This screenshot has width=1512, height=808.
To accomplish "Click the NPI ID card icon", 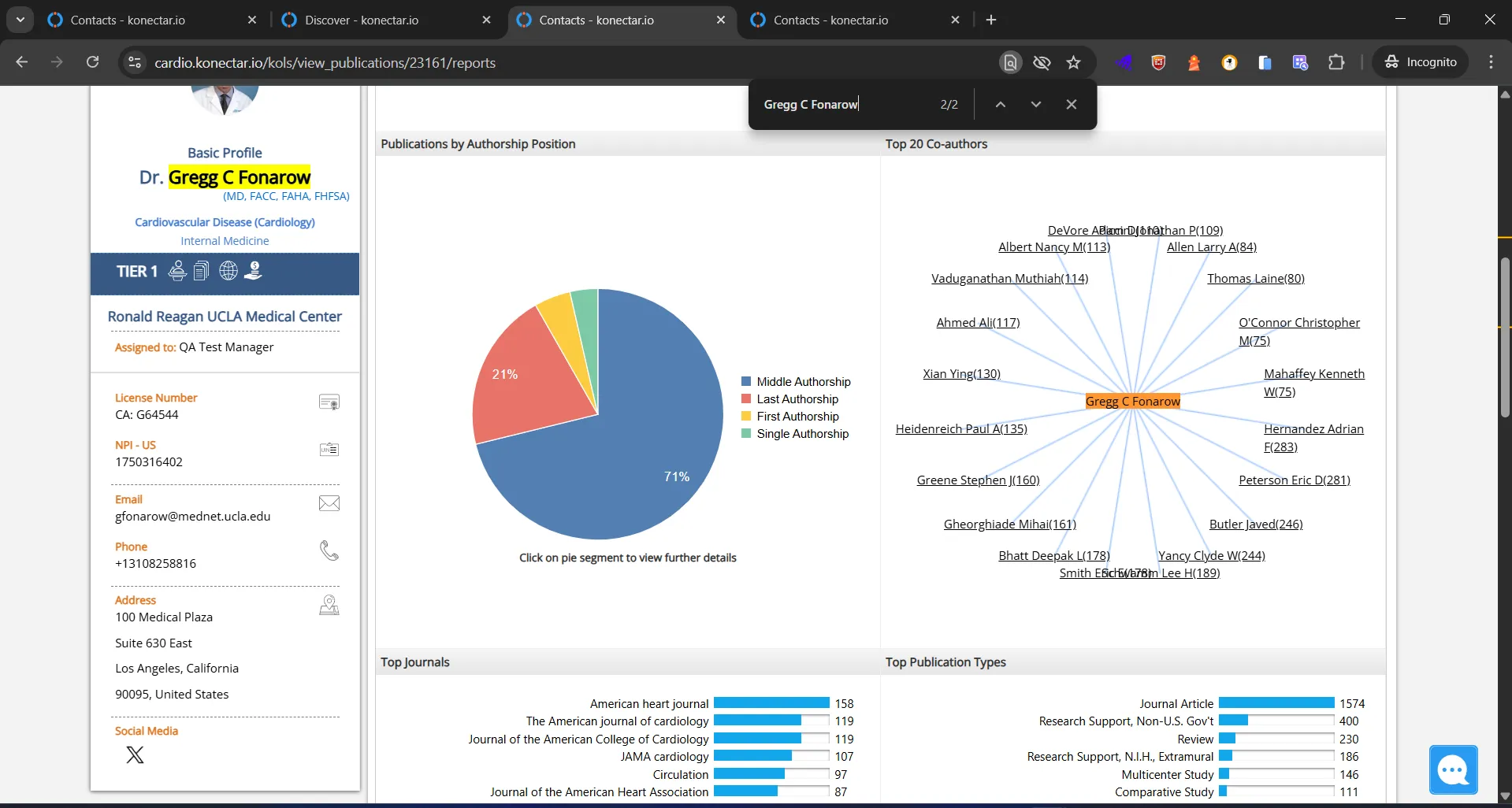I will [x=329, y=450].
